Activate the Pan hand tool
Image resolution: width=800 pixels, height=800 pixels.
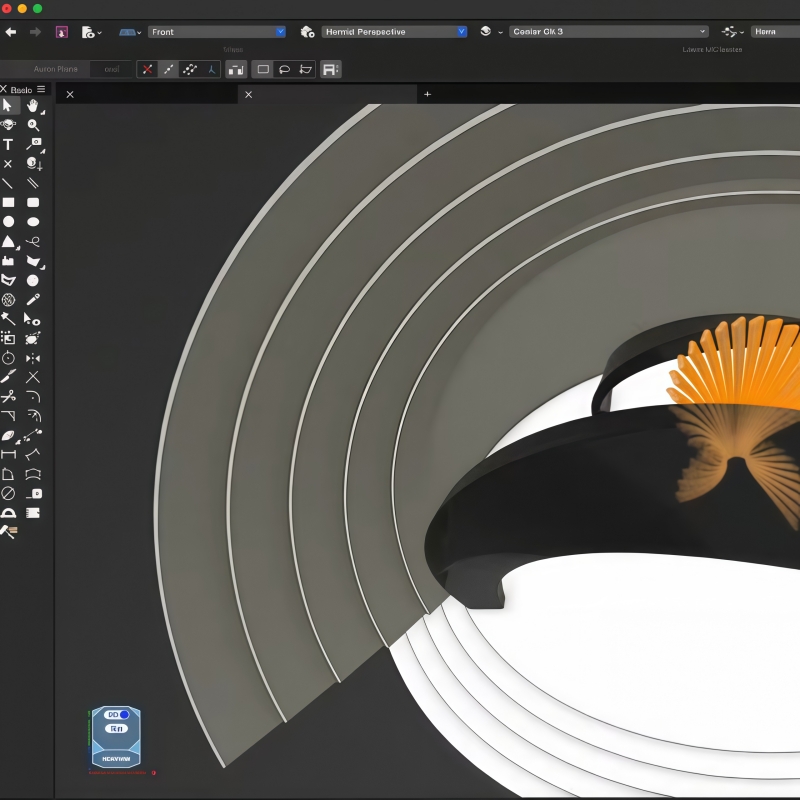(x=33, y=106)
